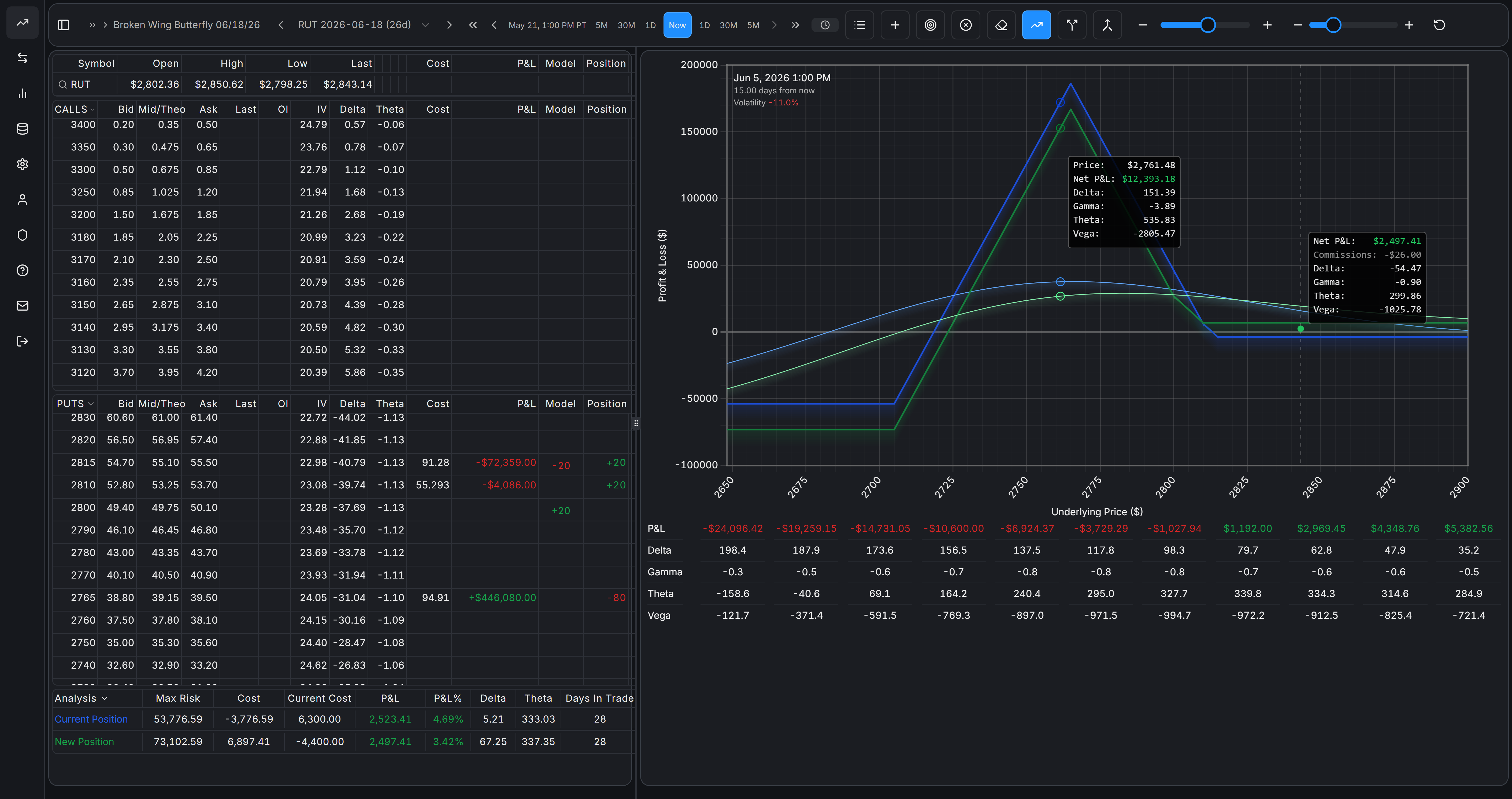Go to next expiration chevron
The height and width of the screenshot is (799, 1512).
[449, 25]
